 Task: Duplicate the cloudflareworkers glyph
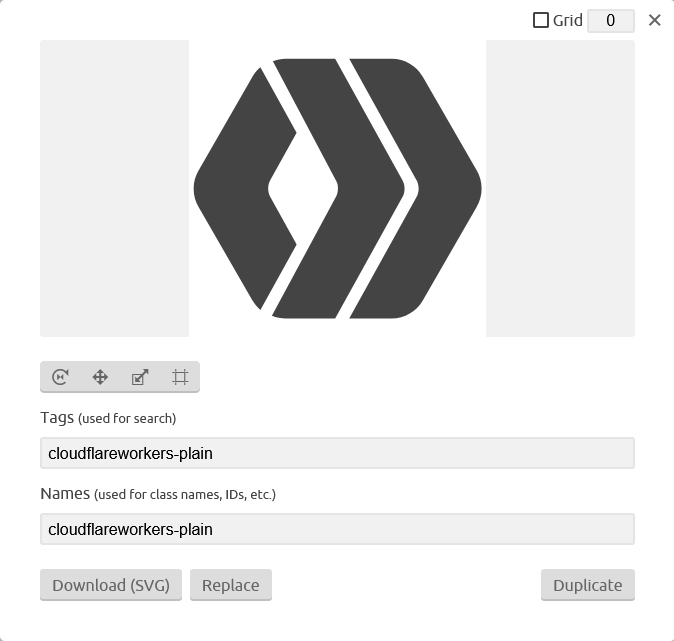click(588, 585)
